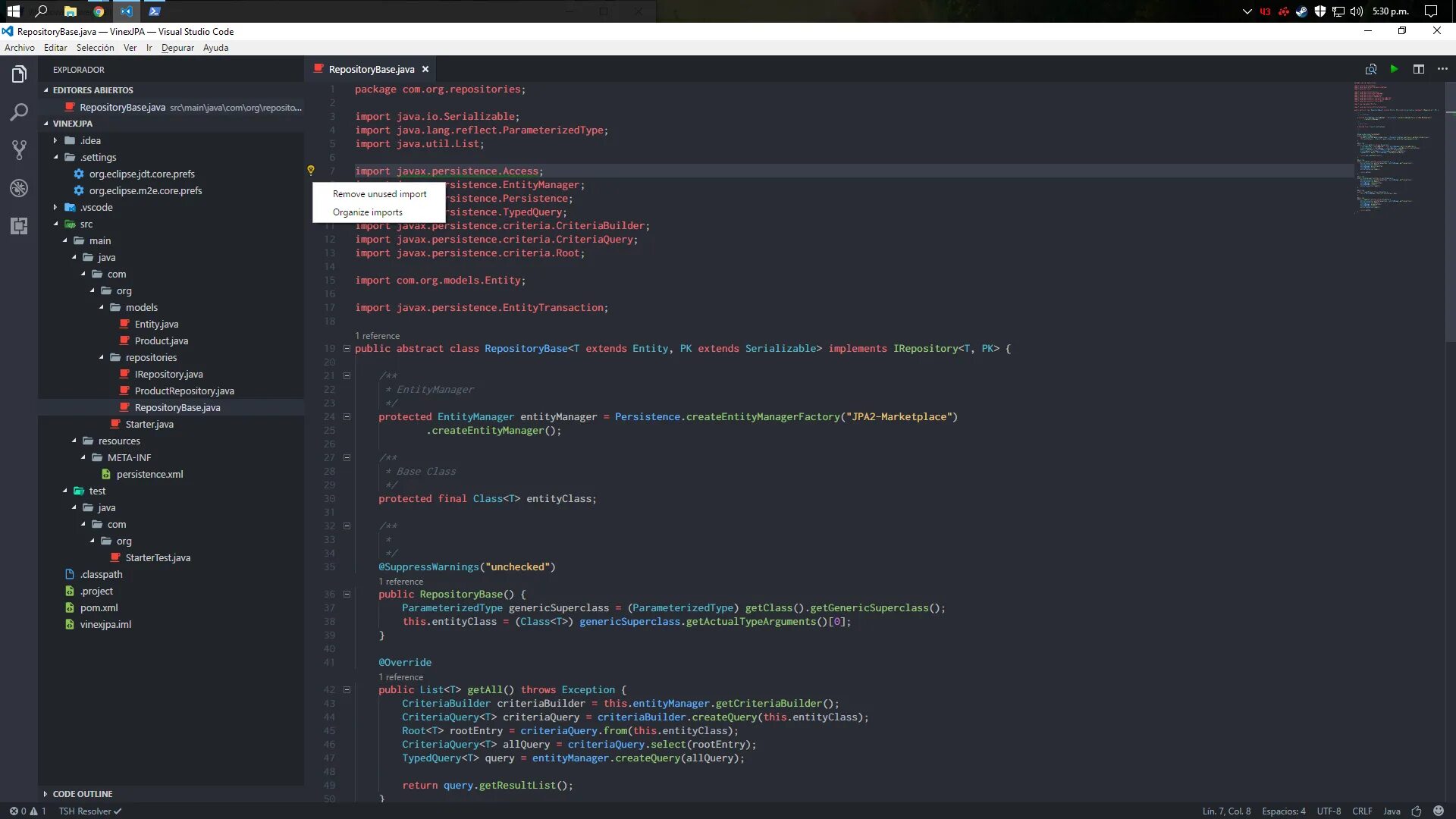This screenshot has width=1456, height=819.
Task: Click line 7 import javax.persistence.Access statement
Action: (x=449, y=171)
